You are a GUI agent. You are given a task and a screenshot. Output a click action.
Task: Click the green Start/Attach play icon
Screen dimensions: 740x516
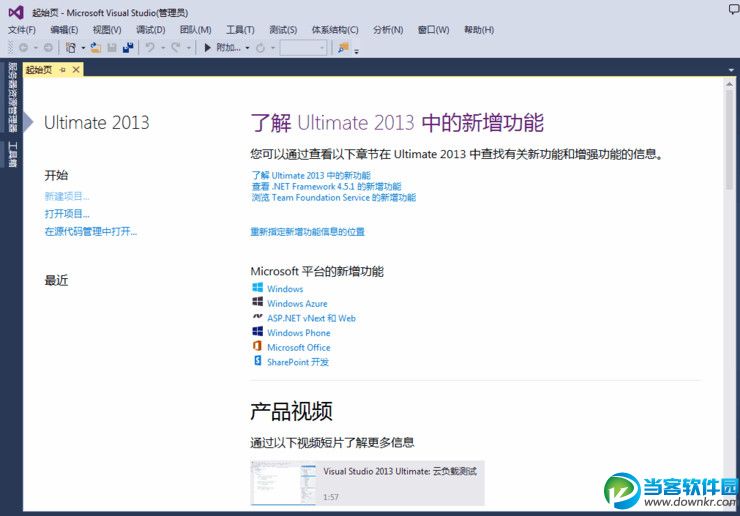[x=207, y=48]
